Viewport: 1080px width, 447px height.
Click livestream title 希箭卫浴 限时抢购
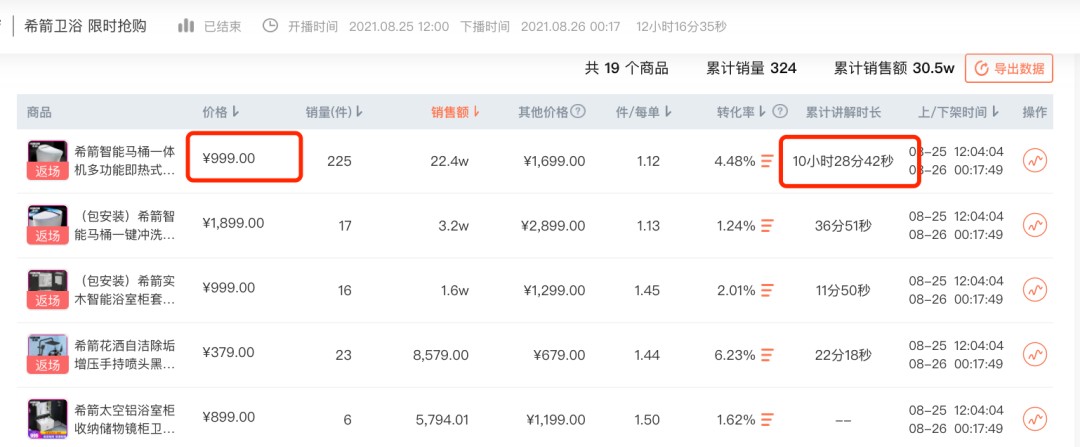tap(85, 26)
